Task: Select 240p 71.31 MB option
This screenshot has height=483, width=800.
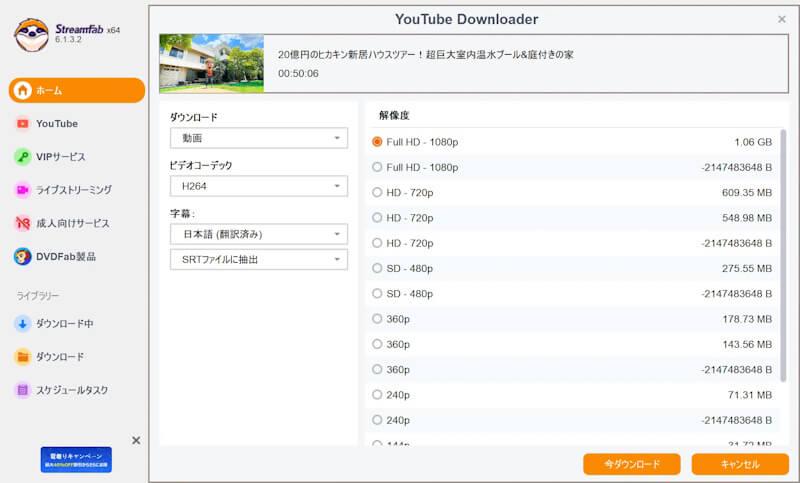Action: click(x=572, y=395)
